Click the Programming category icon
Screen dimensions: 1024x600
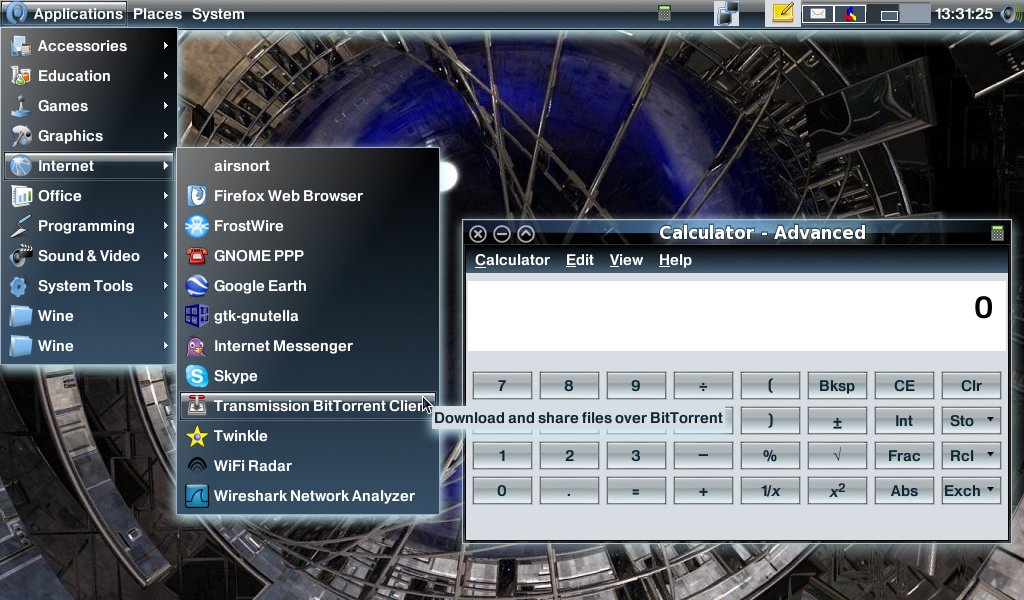click(x=21, y=226)
